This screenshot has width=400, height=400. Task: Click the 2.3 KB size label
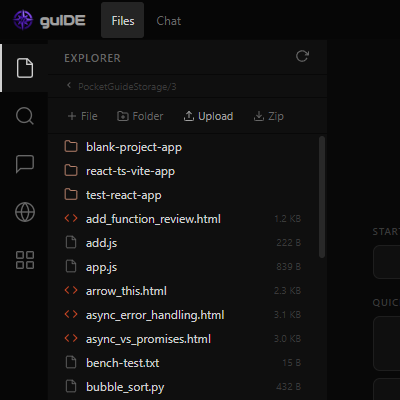click(x=288, y=291)
